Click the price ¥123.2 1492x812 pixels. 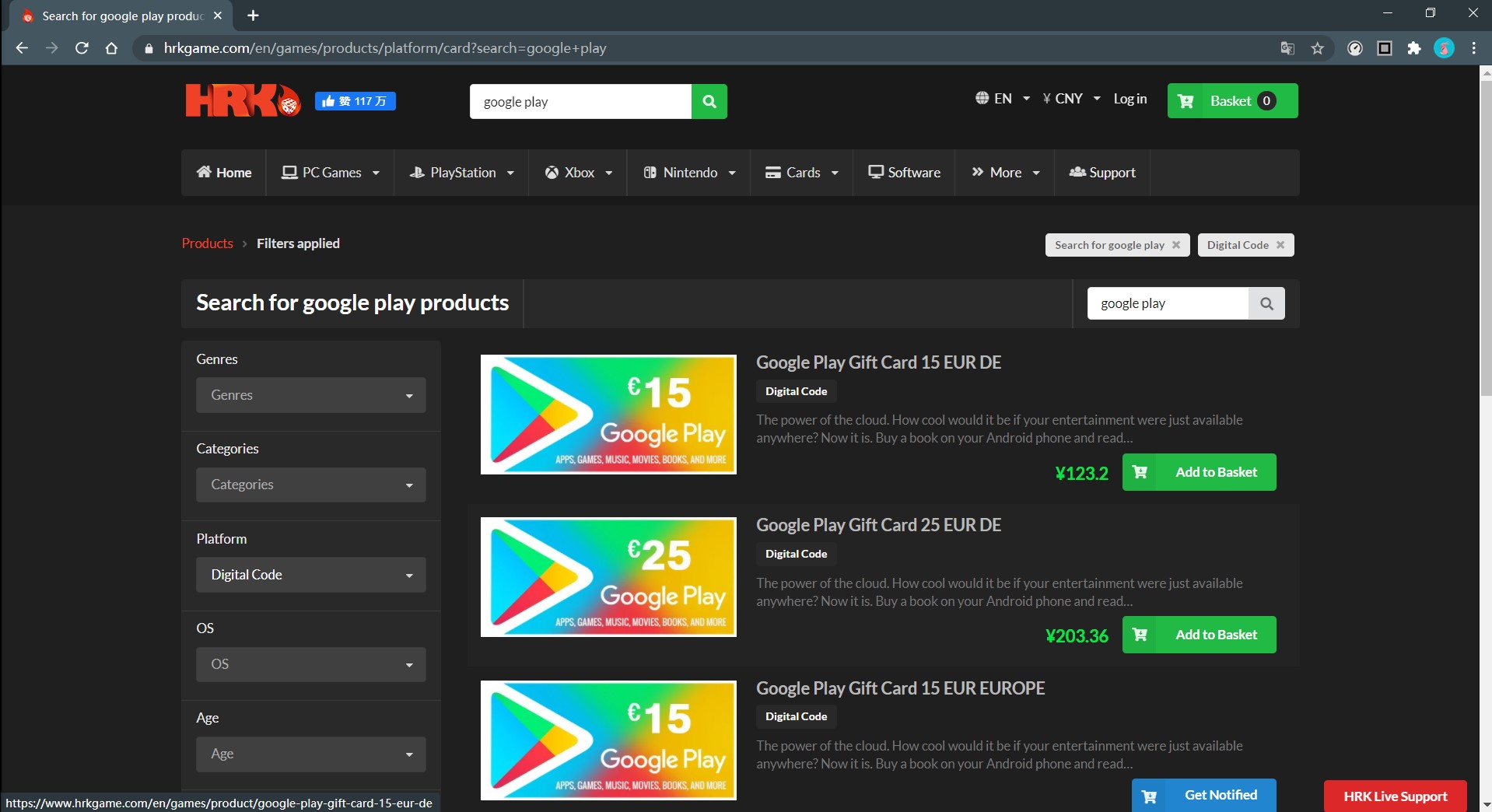click(x=1081, y=473)
